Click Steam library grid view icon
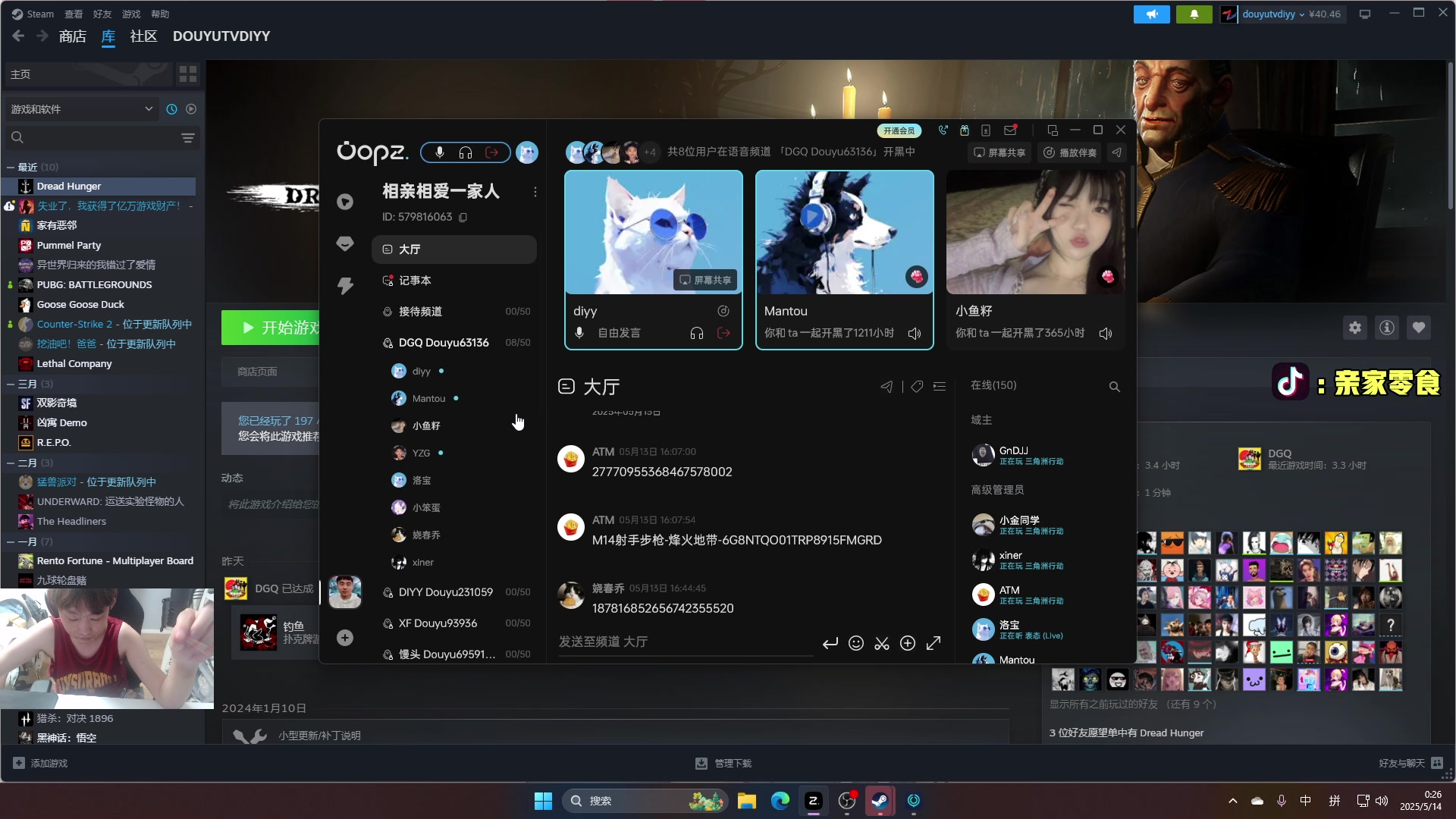Viewport: 1456px width, 819px height. click(187, 74)
